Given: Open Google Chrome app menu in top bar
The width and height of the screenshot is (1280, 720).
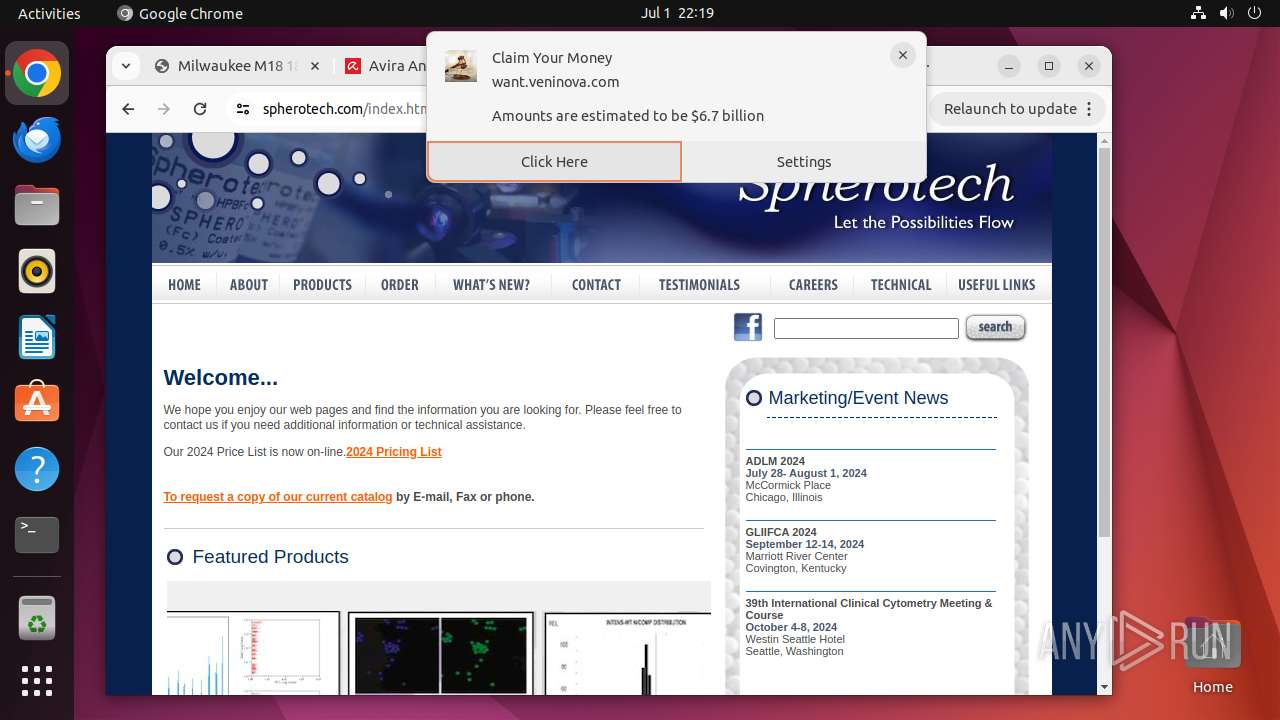Looking at the screenshot, I should (x=180, y=13).
